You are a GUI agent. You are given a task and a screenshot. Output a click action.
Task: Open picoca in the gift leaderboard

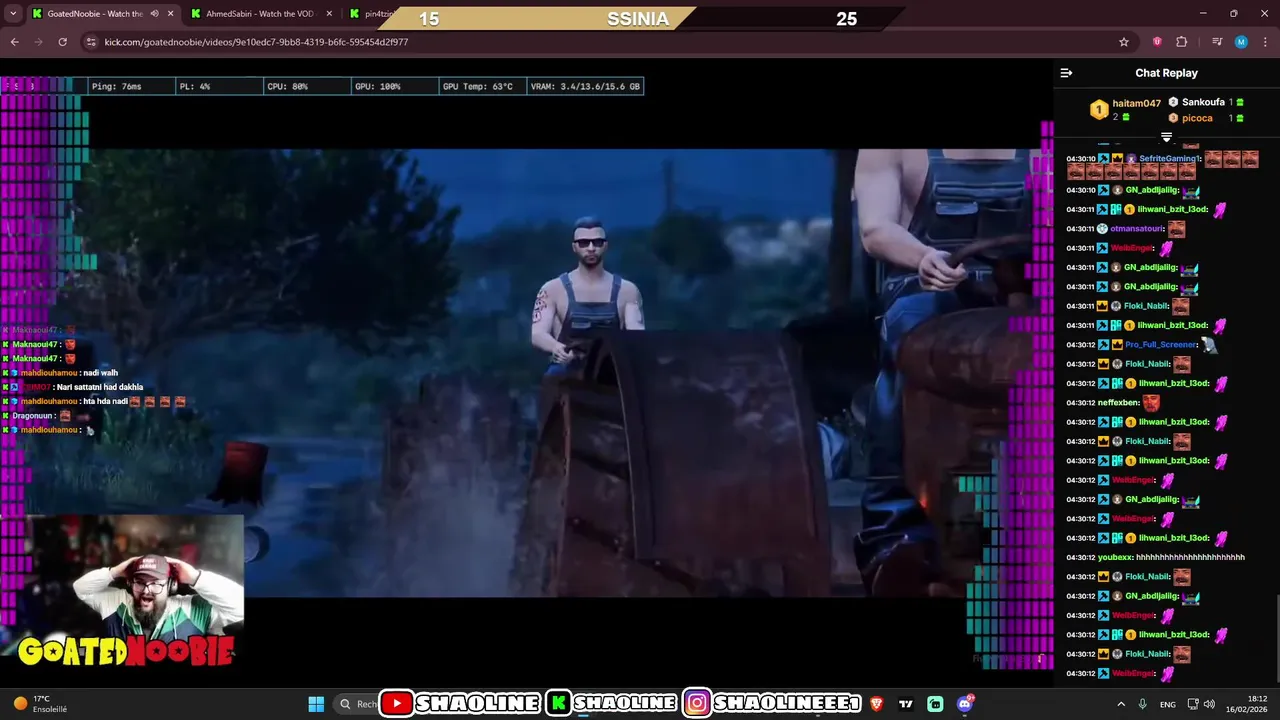click(x=1197, y=118)
